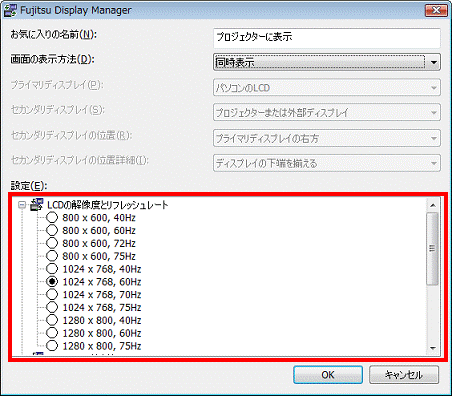Viewport: 452px width, 396px height.
Task: Open the 画面の表示方法 dropdown showing 同時表示
Action: pos(327,62)
